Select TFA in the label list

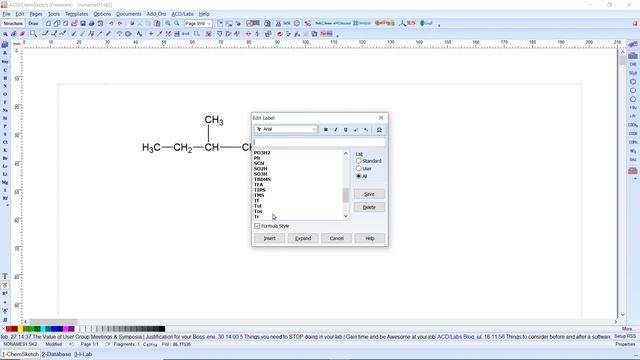pos(258,184)
